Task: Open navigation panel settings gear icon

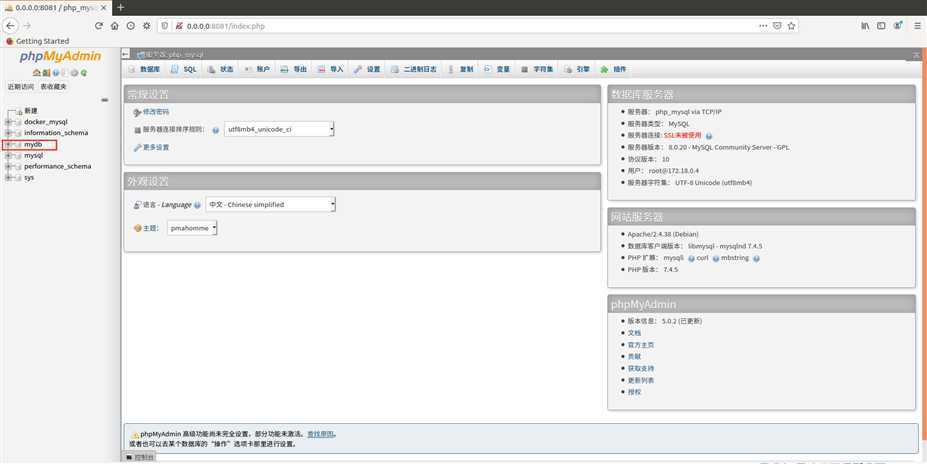Action: (74, 72)
